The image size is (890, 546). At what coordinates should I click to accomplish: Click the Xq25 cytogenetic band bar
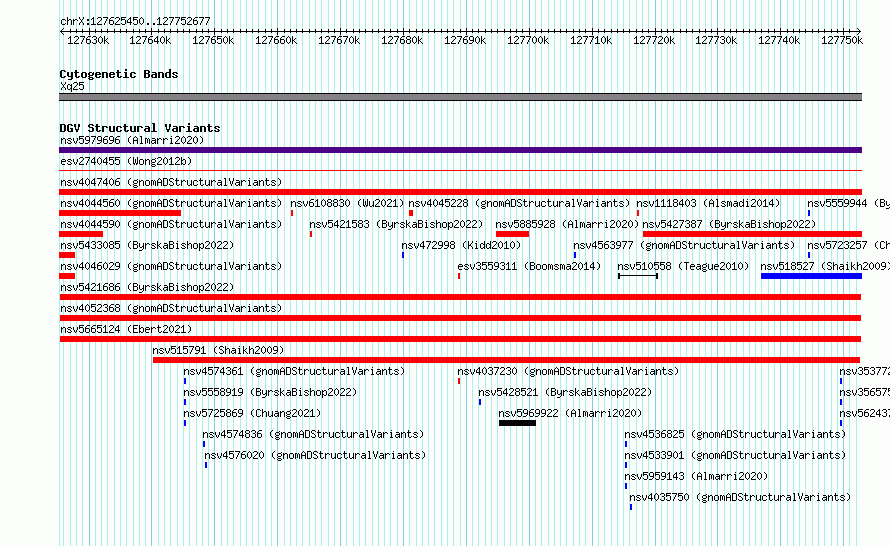pos(460,97)
